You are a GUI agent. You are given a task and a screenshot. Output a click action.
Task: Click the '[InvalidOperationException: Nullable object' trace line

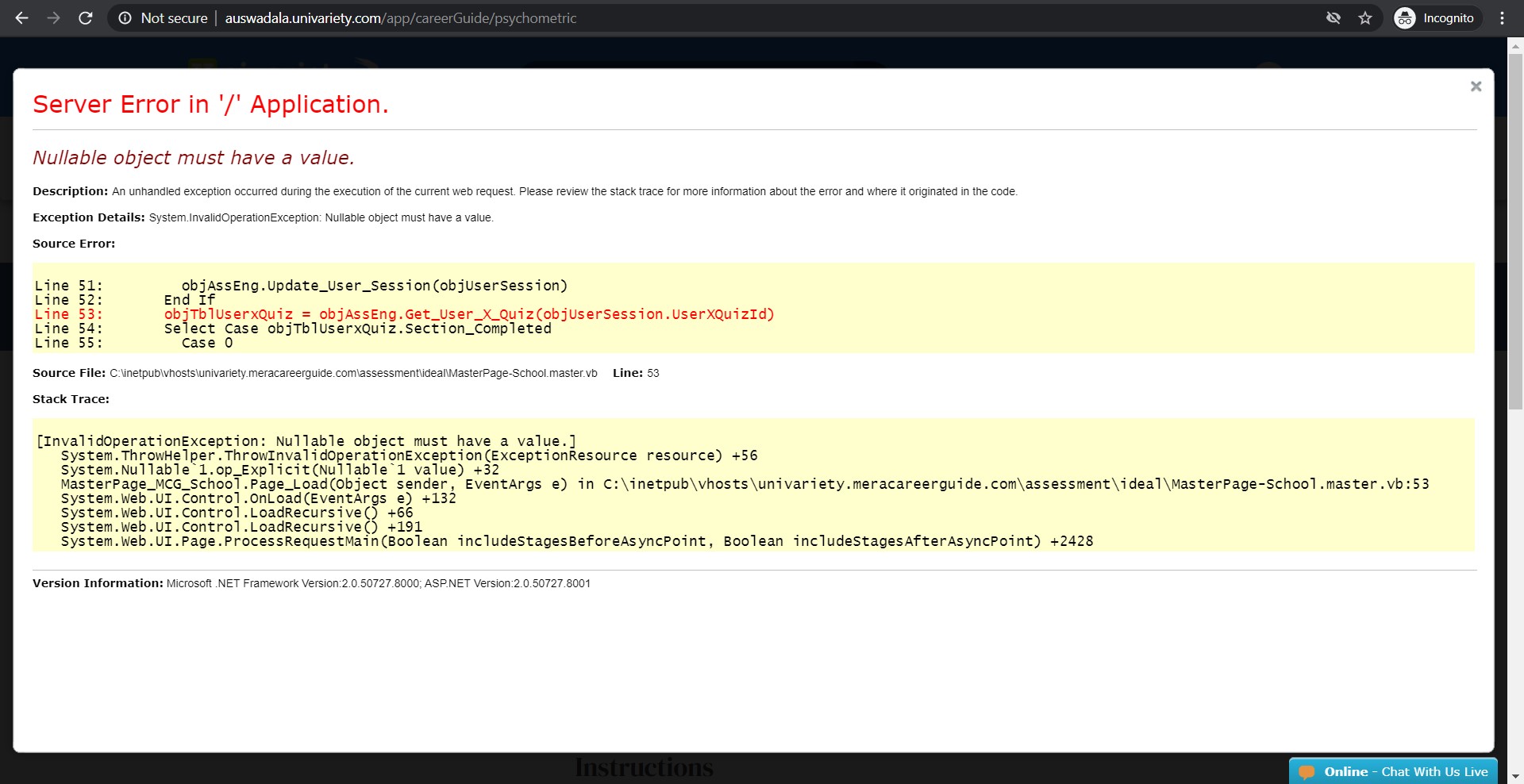tap(306, 441)
